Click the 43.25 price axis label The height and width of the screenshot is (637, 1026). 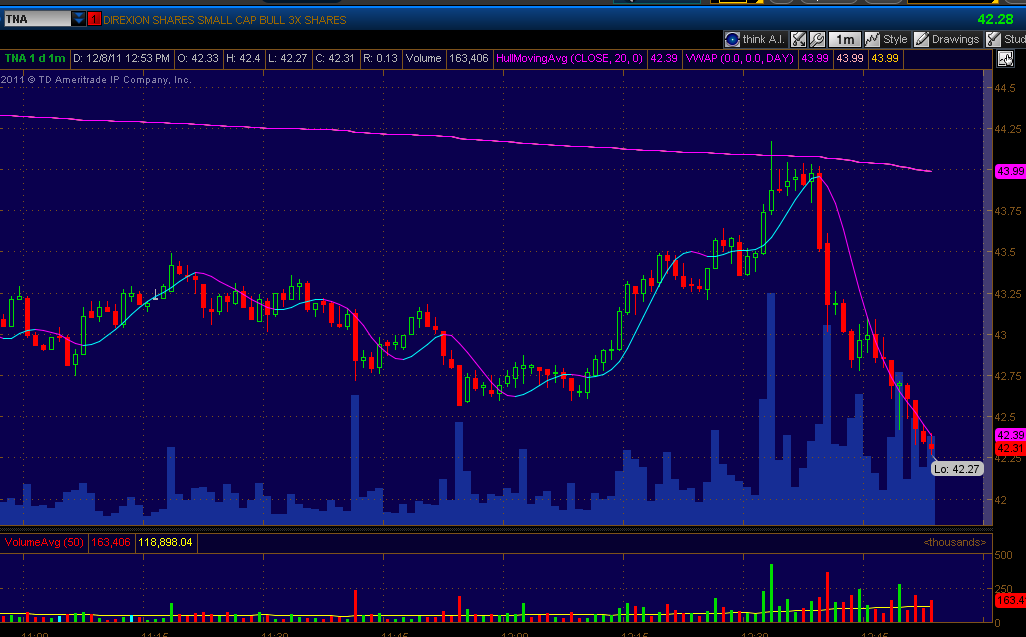pos(1007,294)
